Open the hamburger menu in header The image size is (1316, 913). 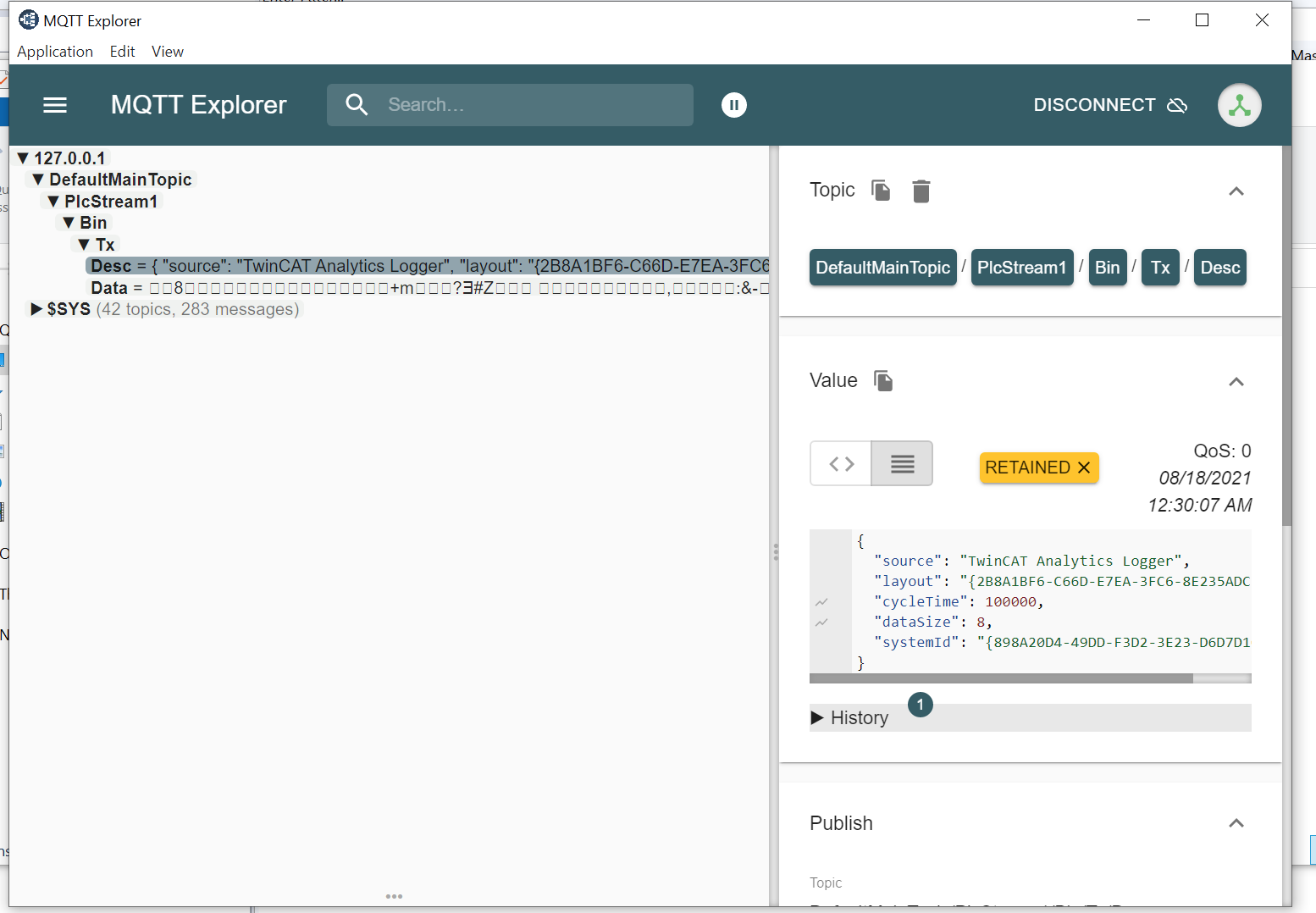[x=55, y=105]
